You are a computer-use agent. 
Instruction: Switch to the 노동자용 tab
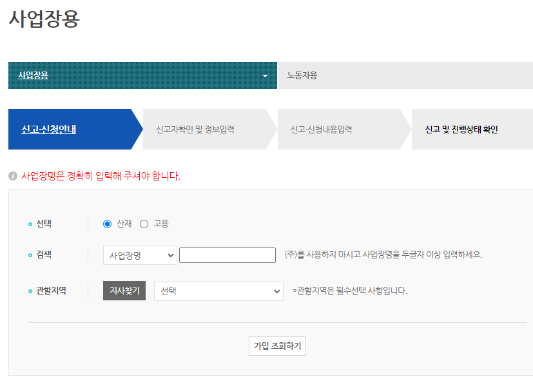(405, 75)
